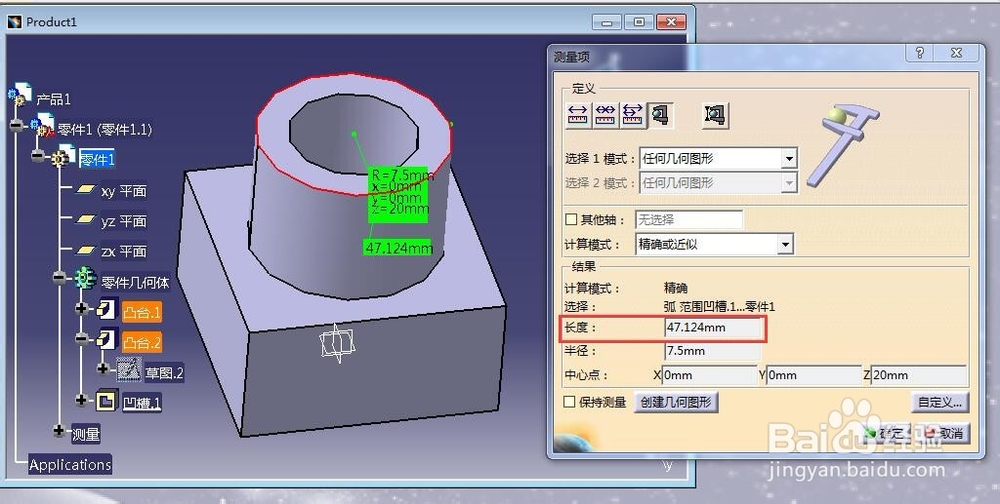Click the green 47.124mm label in viewport
The height and width of the screenshot is (504, 1000).
(x=398, y=248)
